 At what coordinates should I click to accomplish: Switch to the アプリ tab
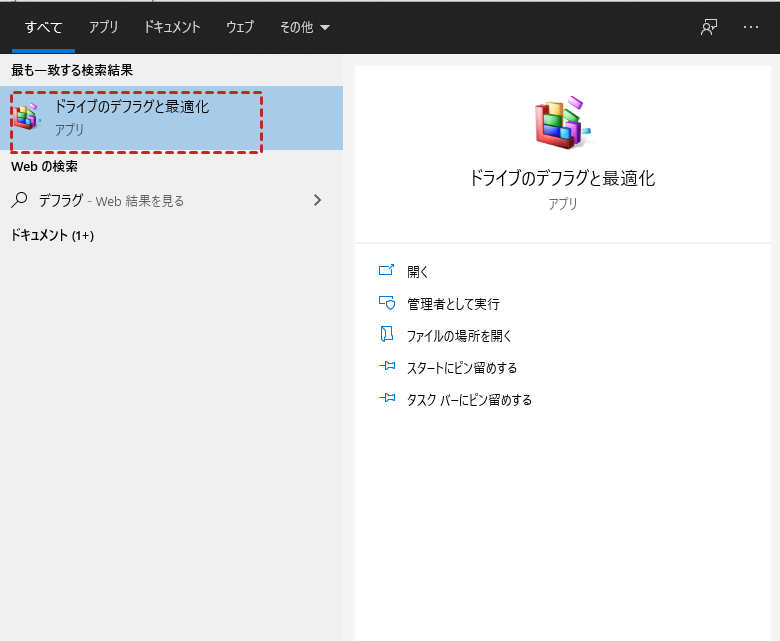coord(103,27)
